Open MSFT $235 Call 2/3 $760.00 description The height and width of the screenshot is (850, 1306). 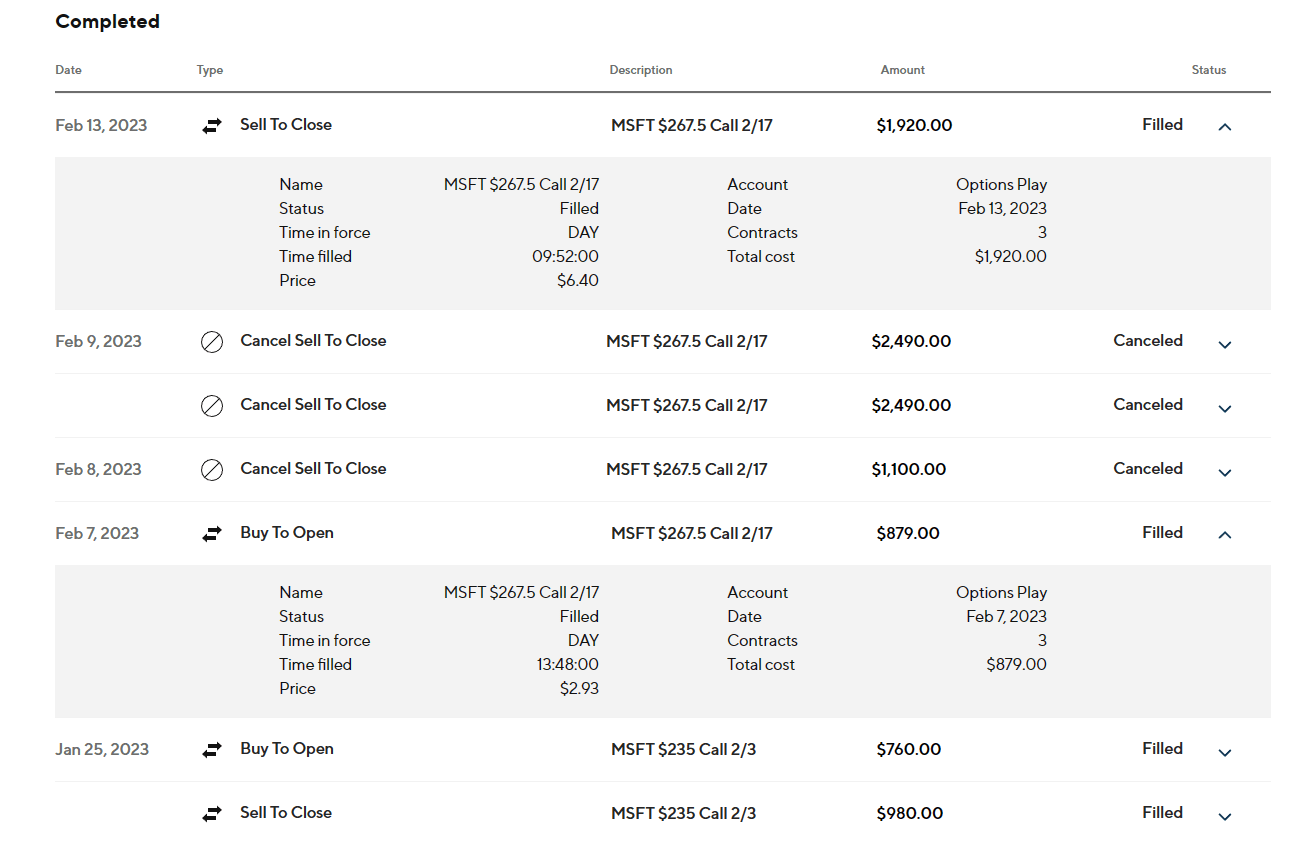coord(683,750)
